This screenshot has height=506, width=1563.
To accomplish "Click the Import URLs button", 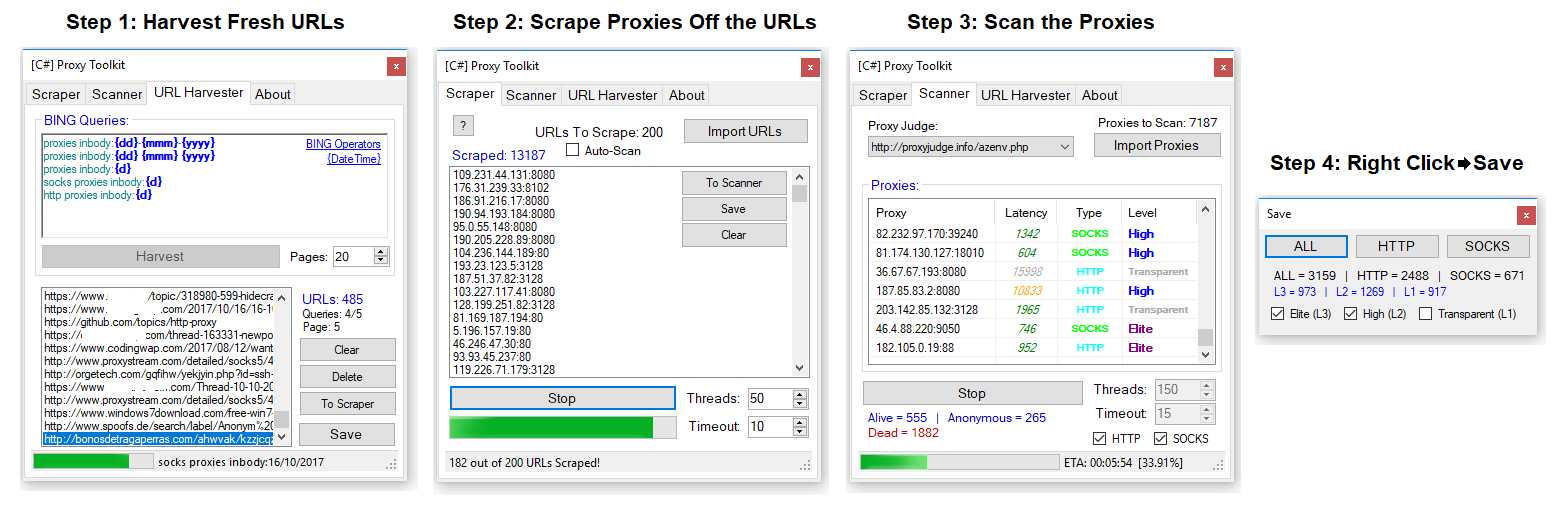I will click(745, 131).
